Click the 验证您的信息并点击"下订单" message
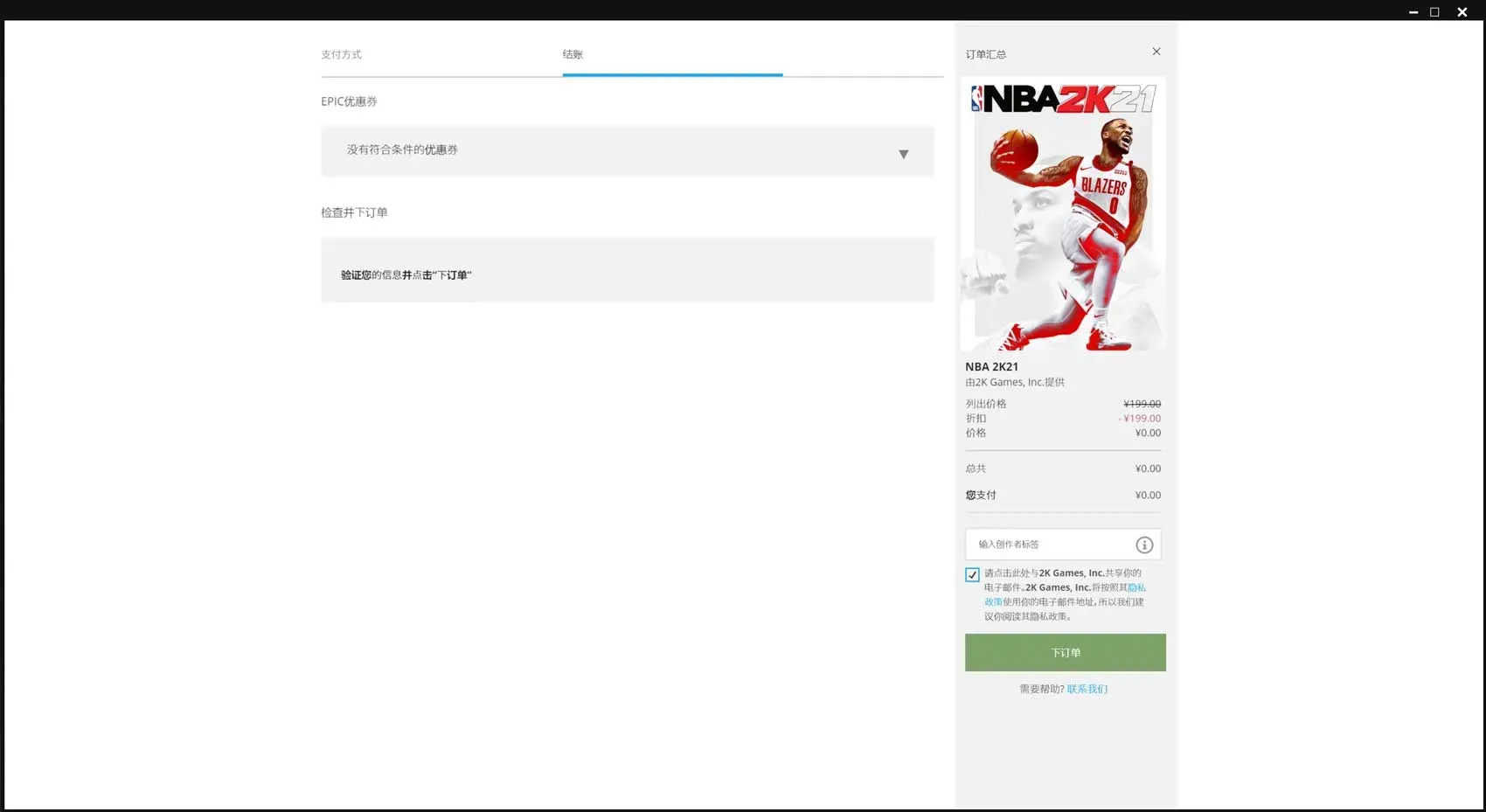 (406, 275)
